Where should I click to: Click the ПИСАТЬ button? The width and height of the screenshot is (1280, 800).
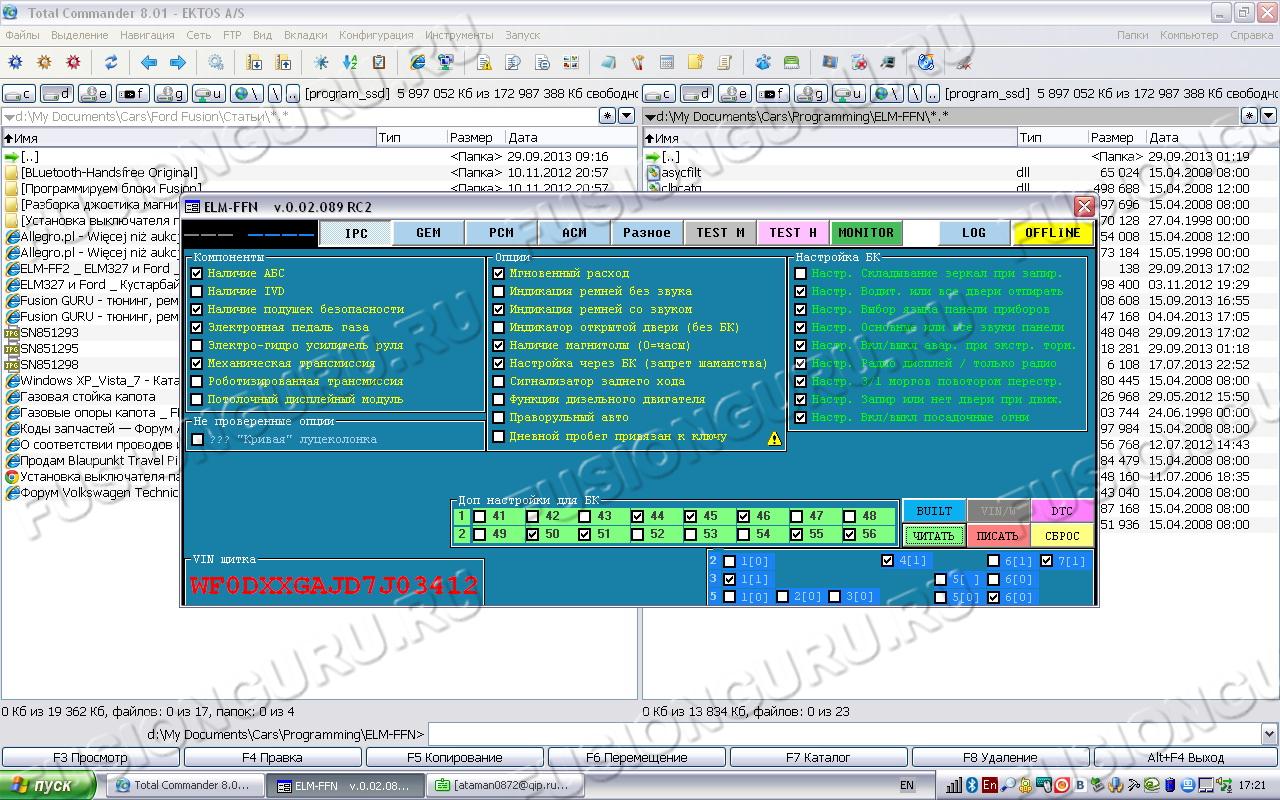[998, 536]
